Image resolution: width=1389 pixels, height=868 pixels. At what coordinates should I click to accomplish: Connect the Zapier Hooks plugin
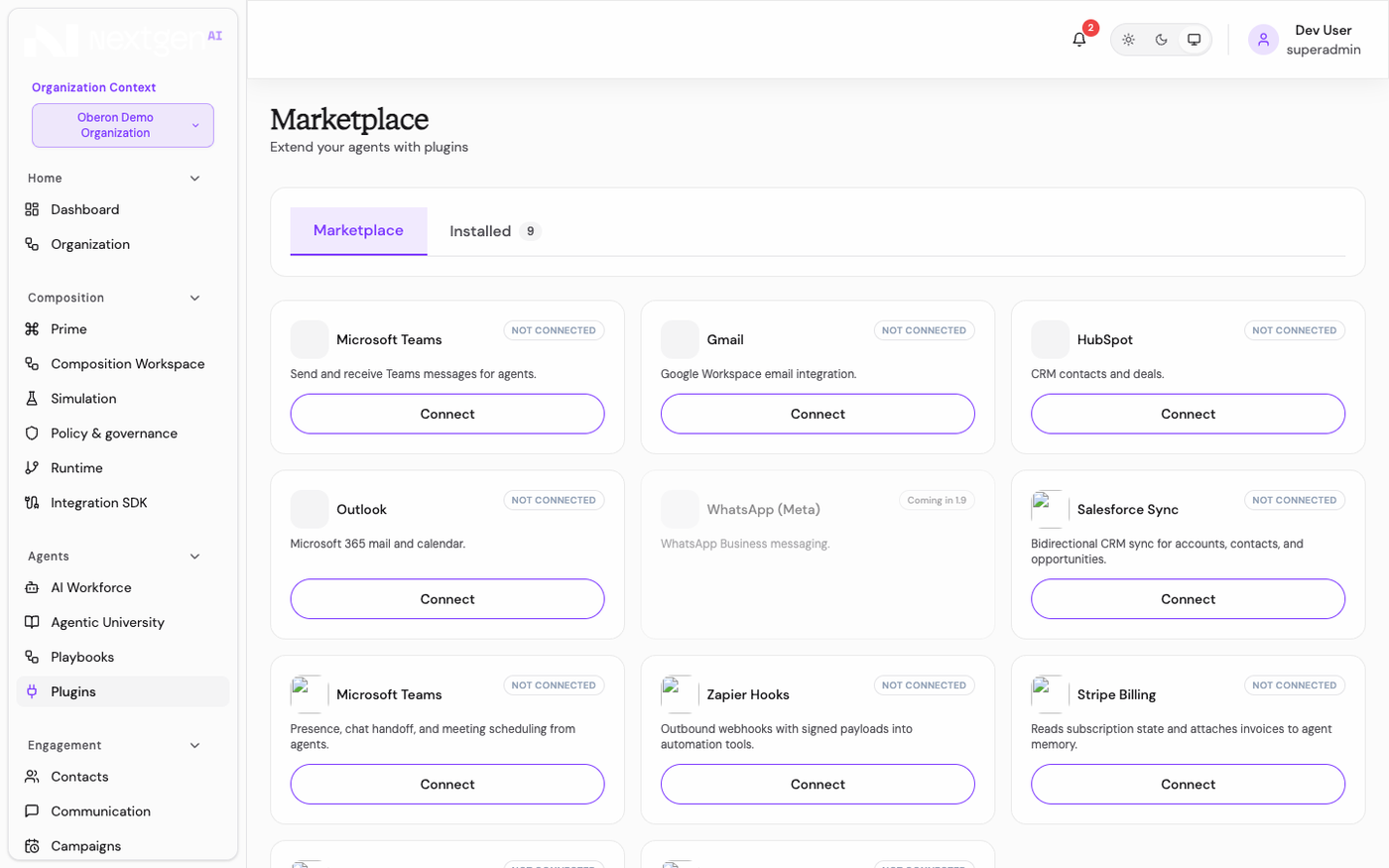click(x=818, y=785)
